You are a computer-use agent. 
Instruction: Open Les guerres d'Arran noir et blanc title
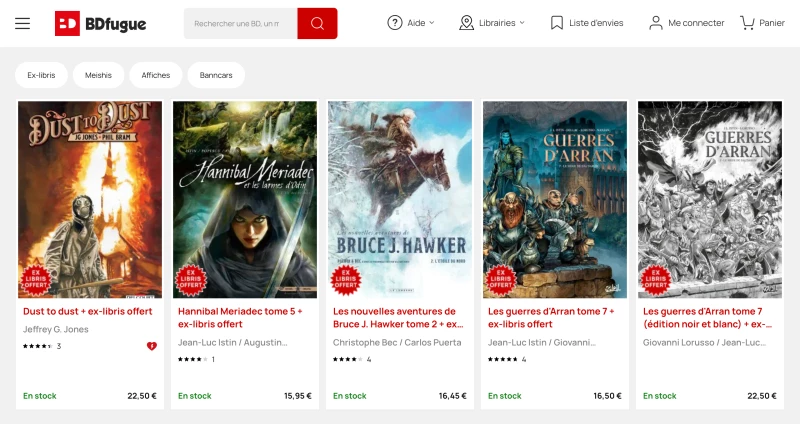coord(707,317)
